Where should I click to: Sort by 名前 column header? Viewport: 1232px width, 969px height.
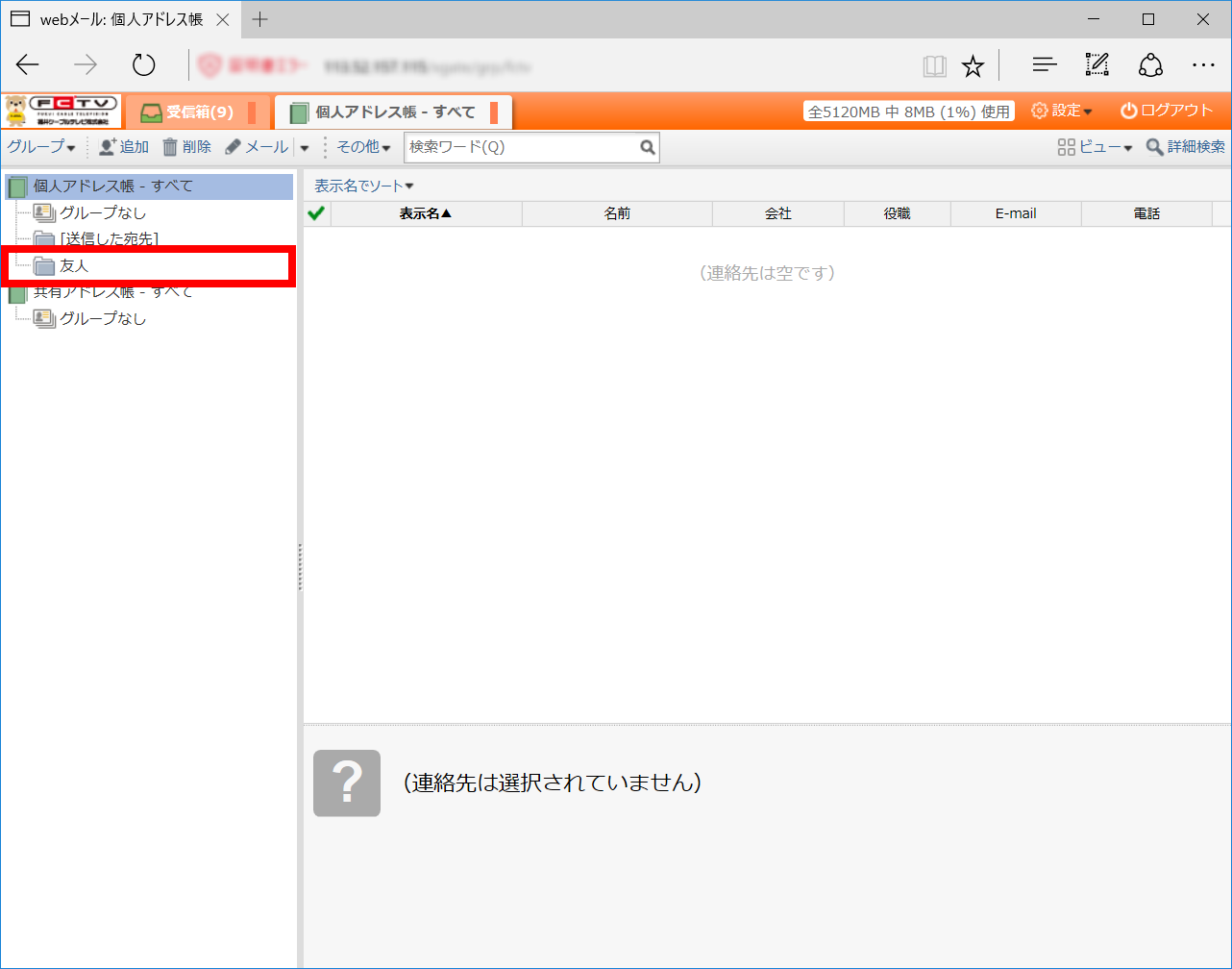[617, 213]
